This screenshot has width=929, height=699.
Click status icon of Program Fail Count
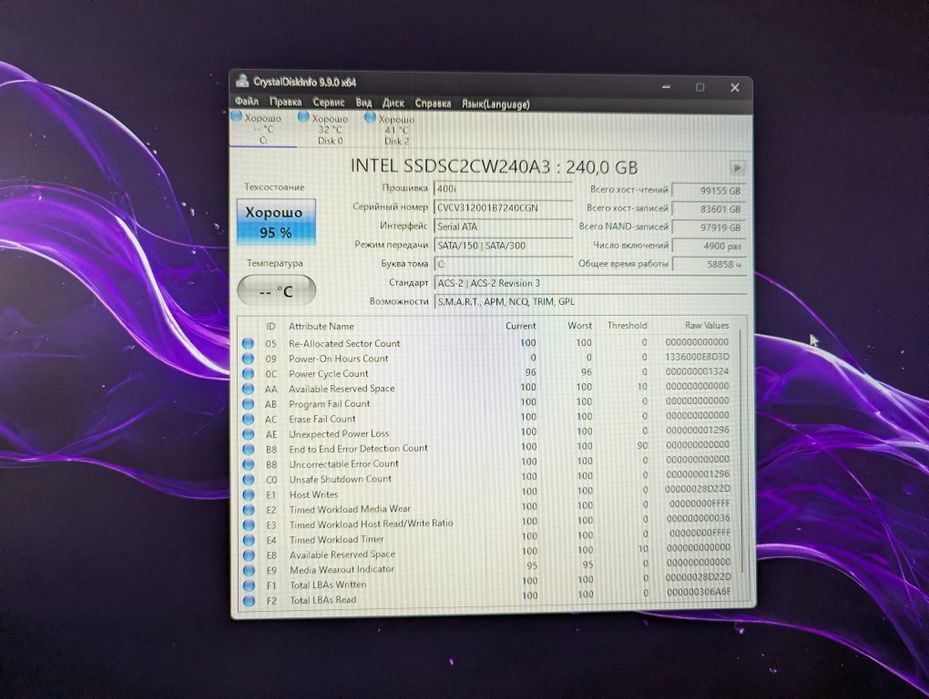click(248, 404)
